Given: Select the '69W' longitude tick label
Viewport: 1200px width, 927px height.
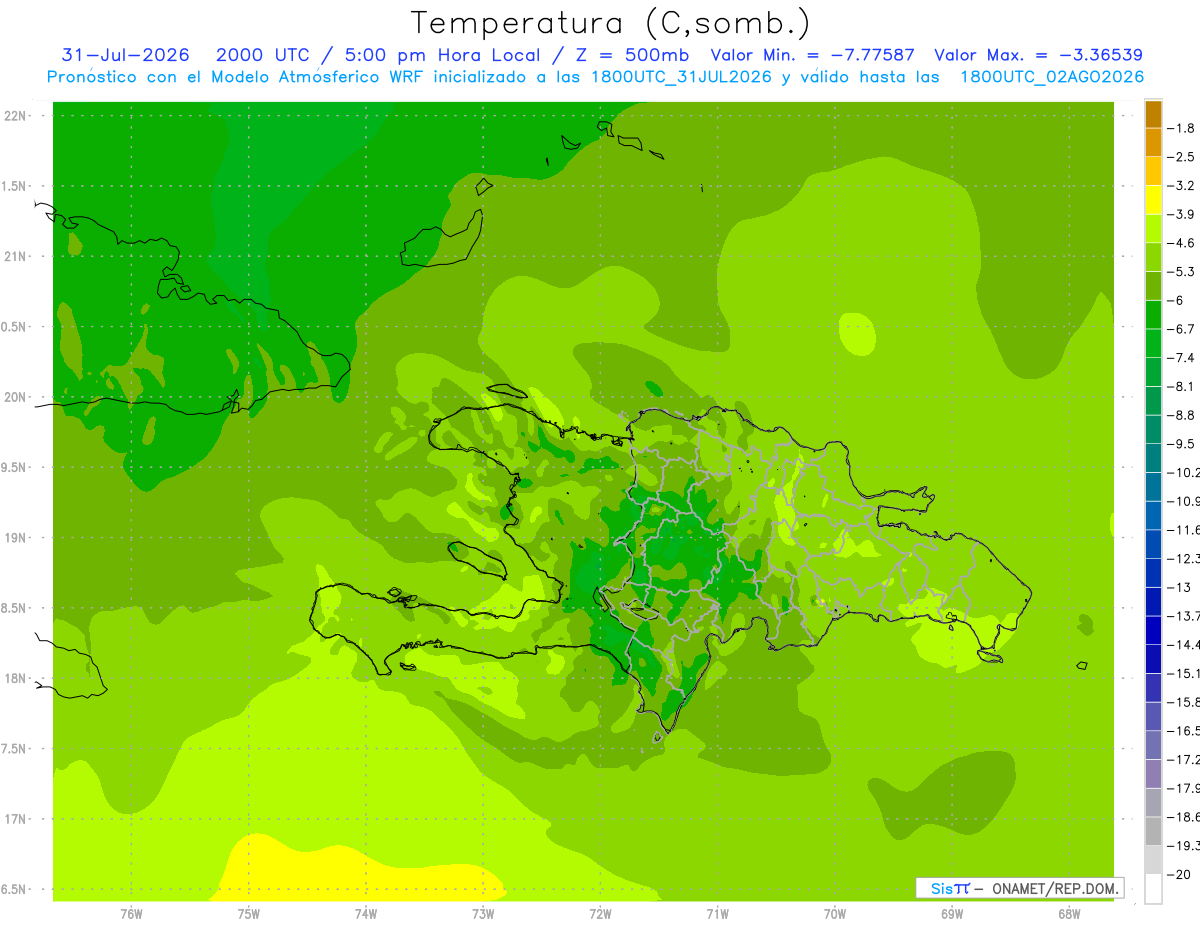Looking at the screenshot, I should click(x=952, y=914).
